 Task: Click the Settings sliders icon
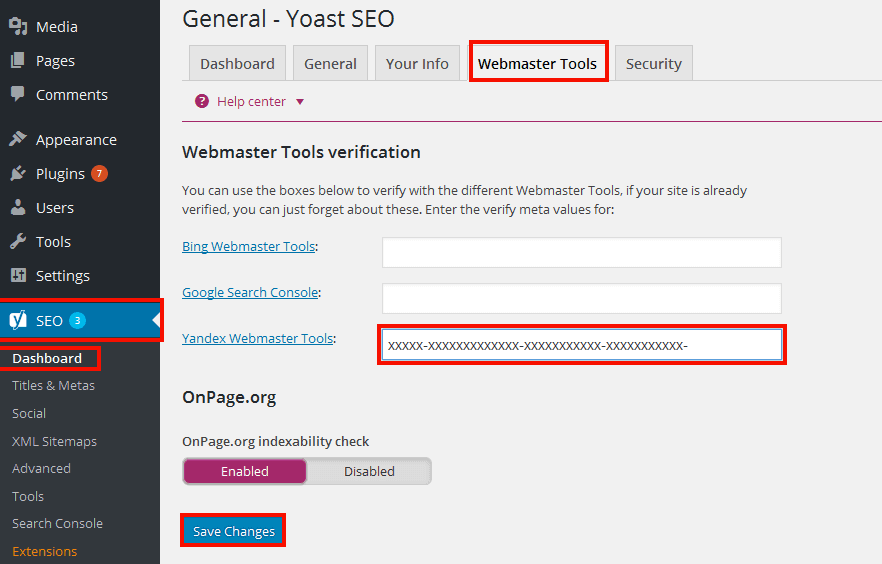tap(18, 275)
